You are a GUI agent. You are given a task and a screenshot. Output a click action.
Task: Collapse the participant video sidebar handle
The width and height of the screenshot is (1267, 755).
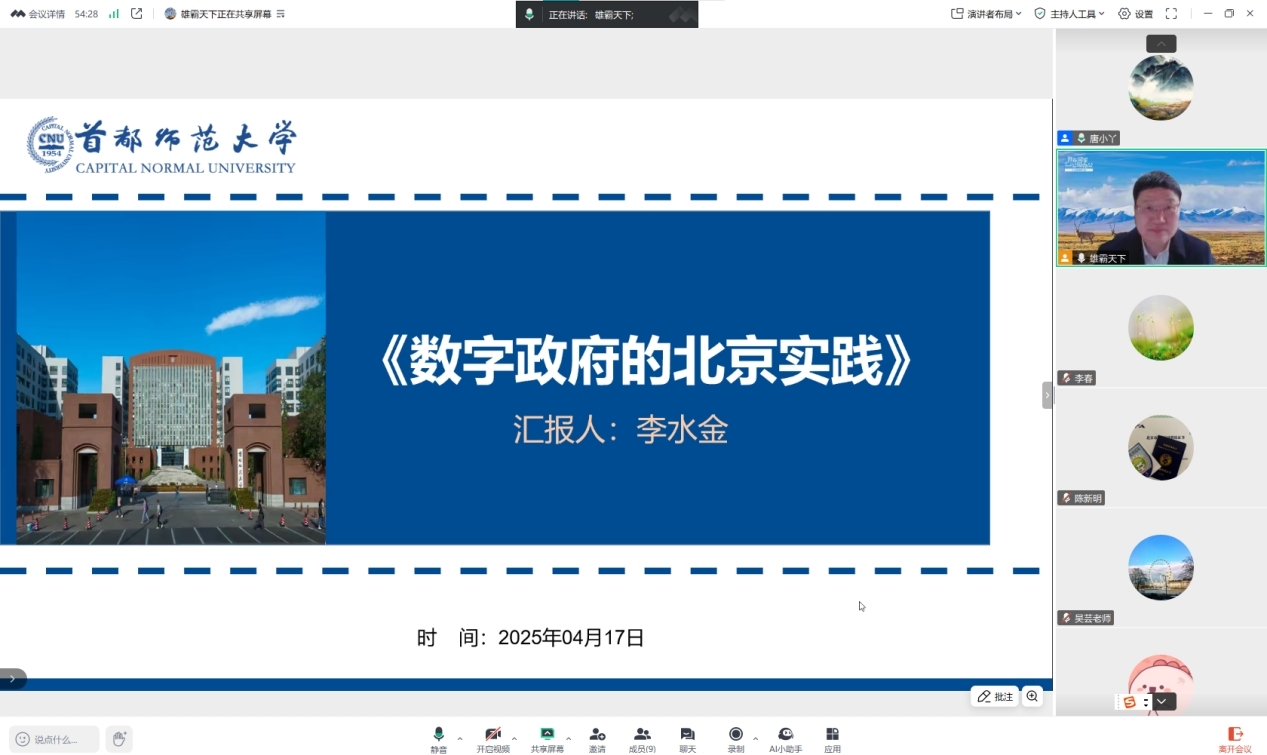[x=1047, y=396]
